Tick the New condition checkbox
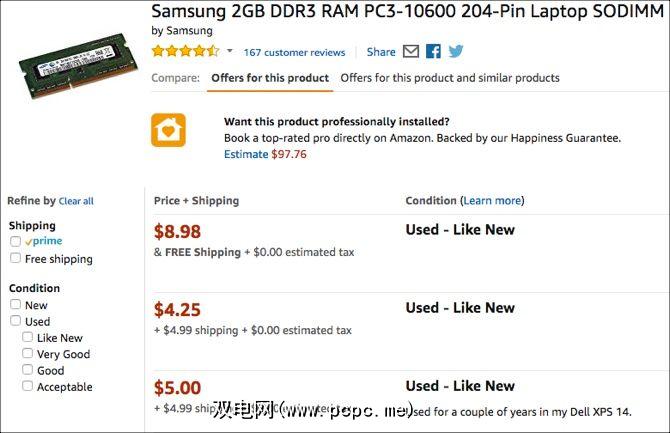Viewport: 670px width, 433px height. pyautogui.click(x=16, y=305)
